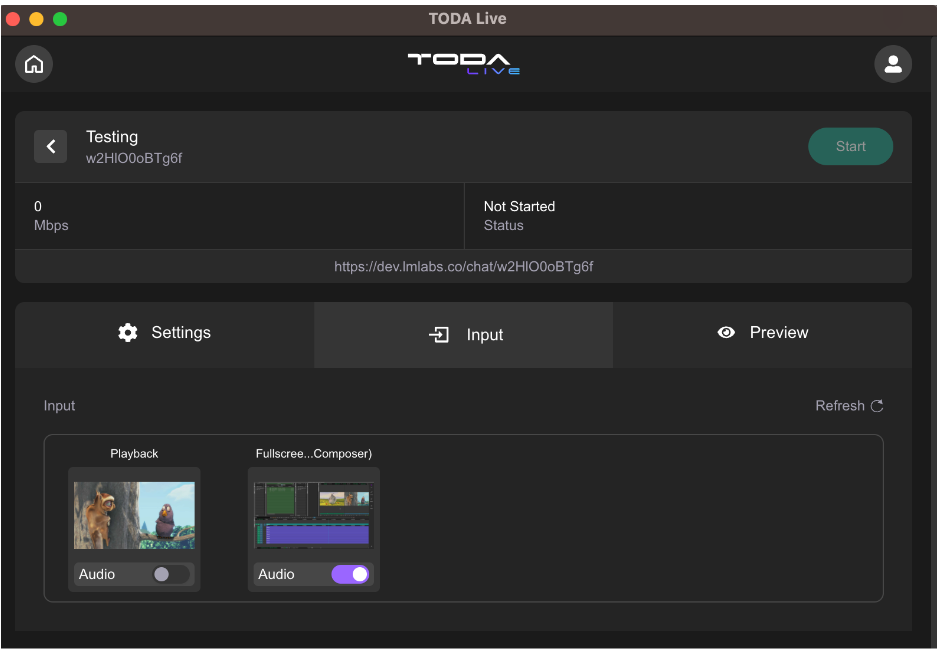The image size is (938, 650).
Task: Start the stream with the Start button
Action: [850, 147]
